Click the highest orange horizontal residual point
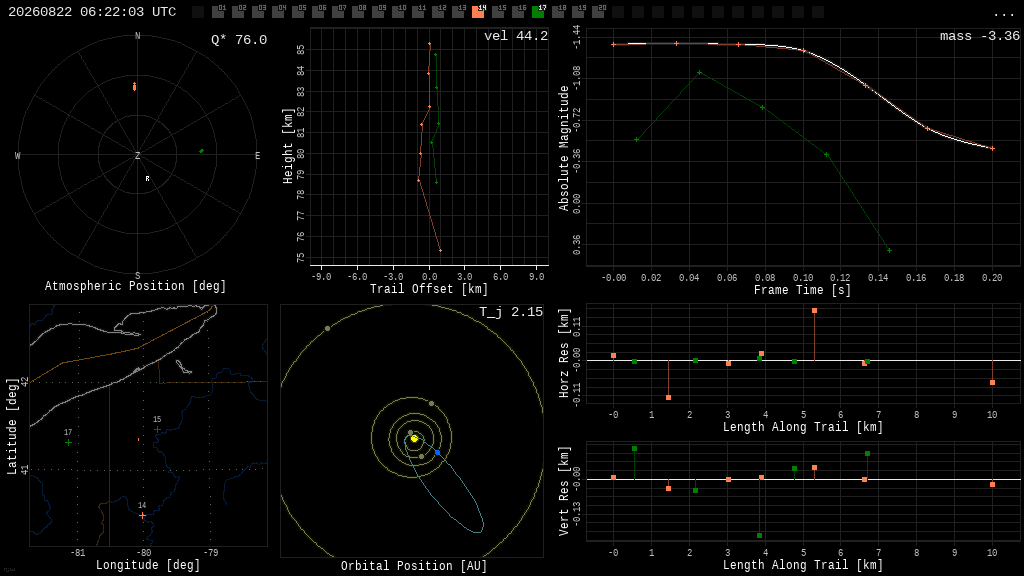Screen dimensions: 1024x576 pos(814,311)
